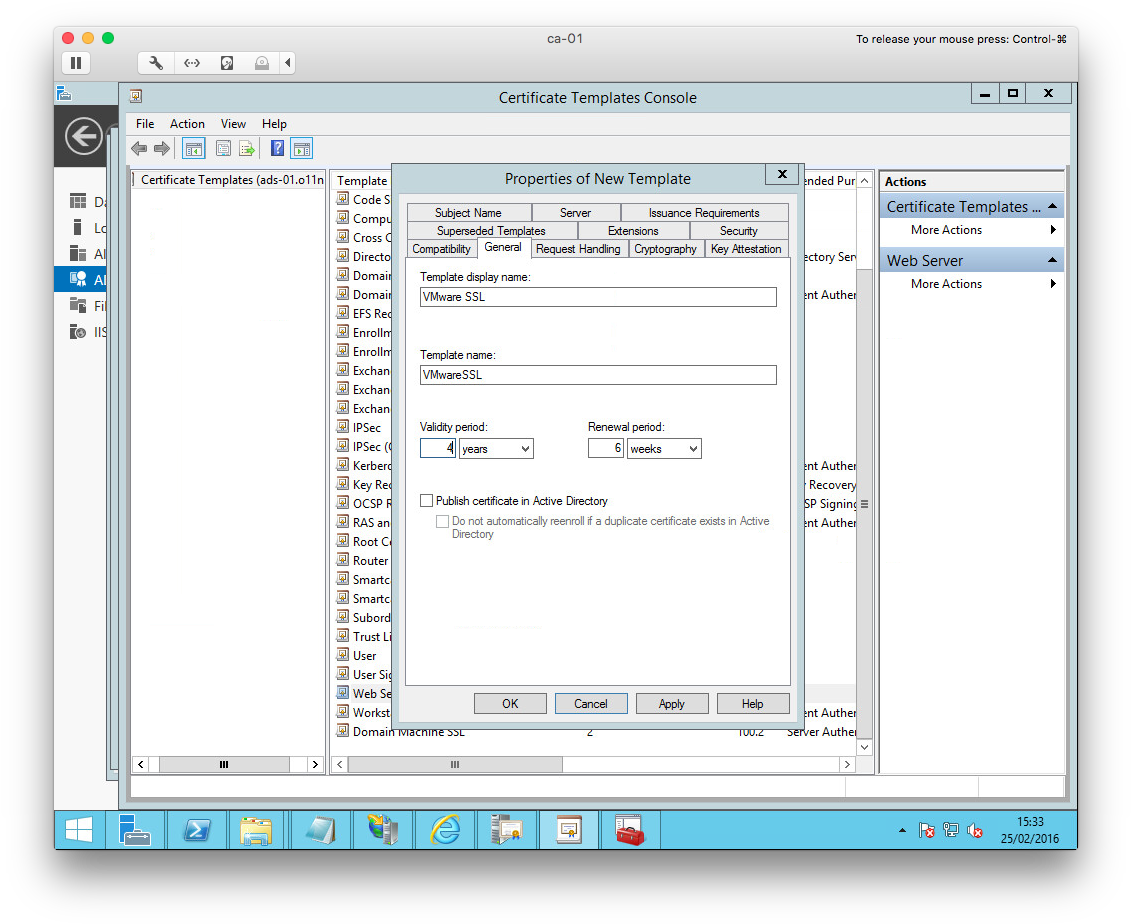This screenshot has height=924, width=1131.
Task: Click the template list vertical scroll down arrow
Action: (x=864, y=748)
